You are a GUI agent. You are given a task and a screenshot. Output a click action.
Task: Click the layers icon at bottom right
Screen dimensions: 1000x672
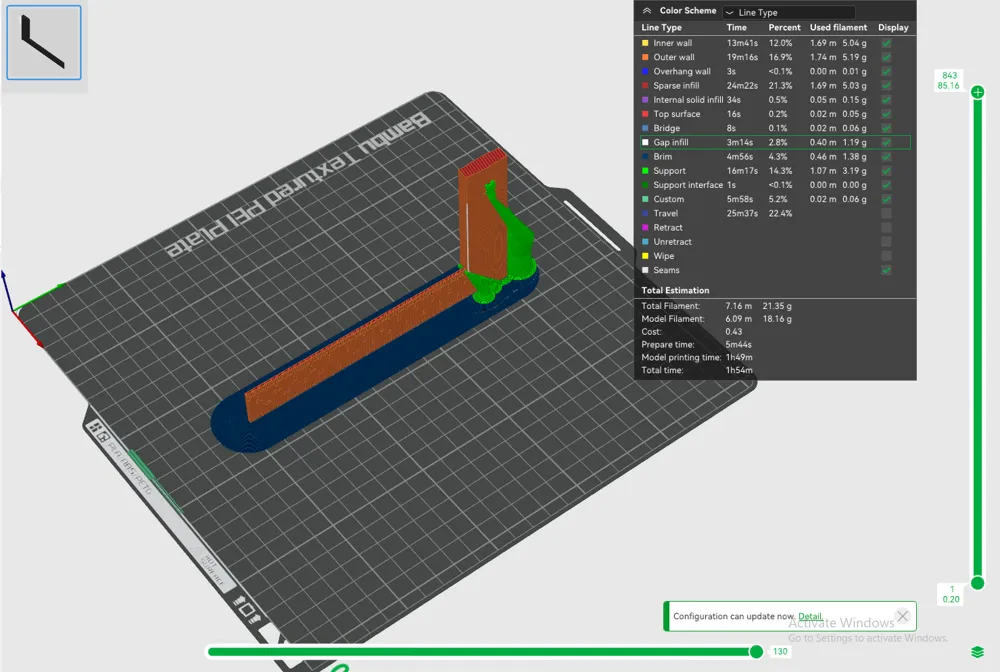click(977, 652)
